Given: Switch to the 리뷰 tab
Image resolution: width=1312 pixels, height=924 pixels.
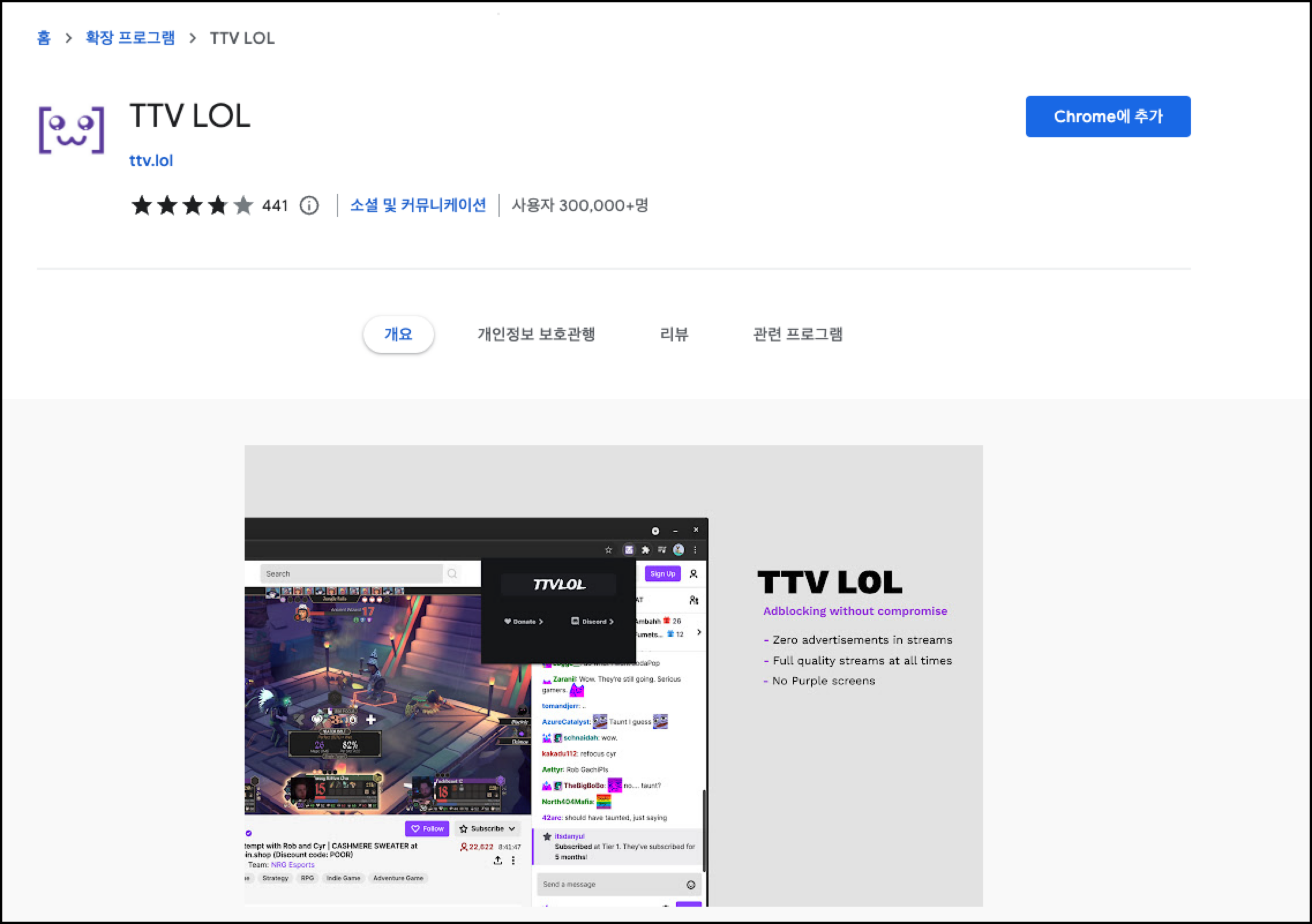Looking at the screenshot, I should (674, 335).
